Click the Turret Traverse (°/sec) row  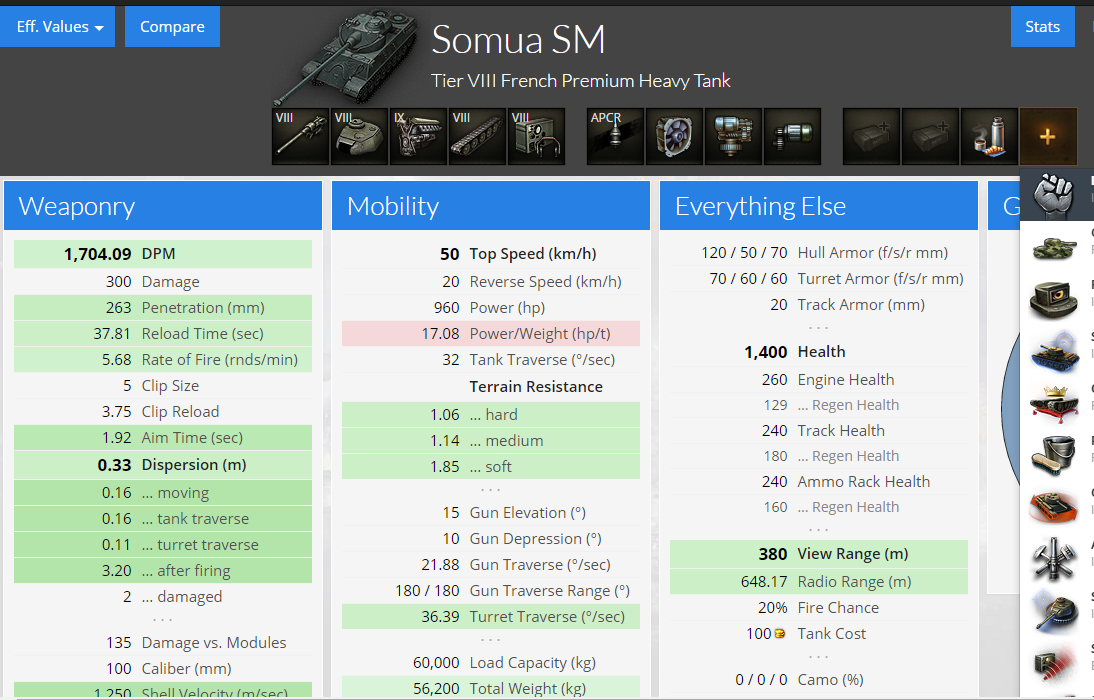[x=490, y=616]
